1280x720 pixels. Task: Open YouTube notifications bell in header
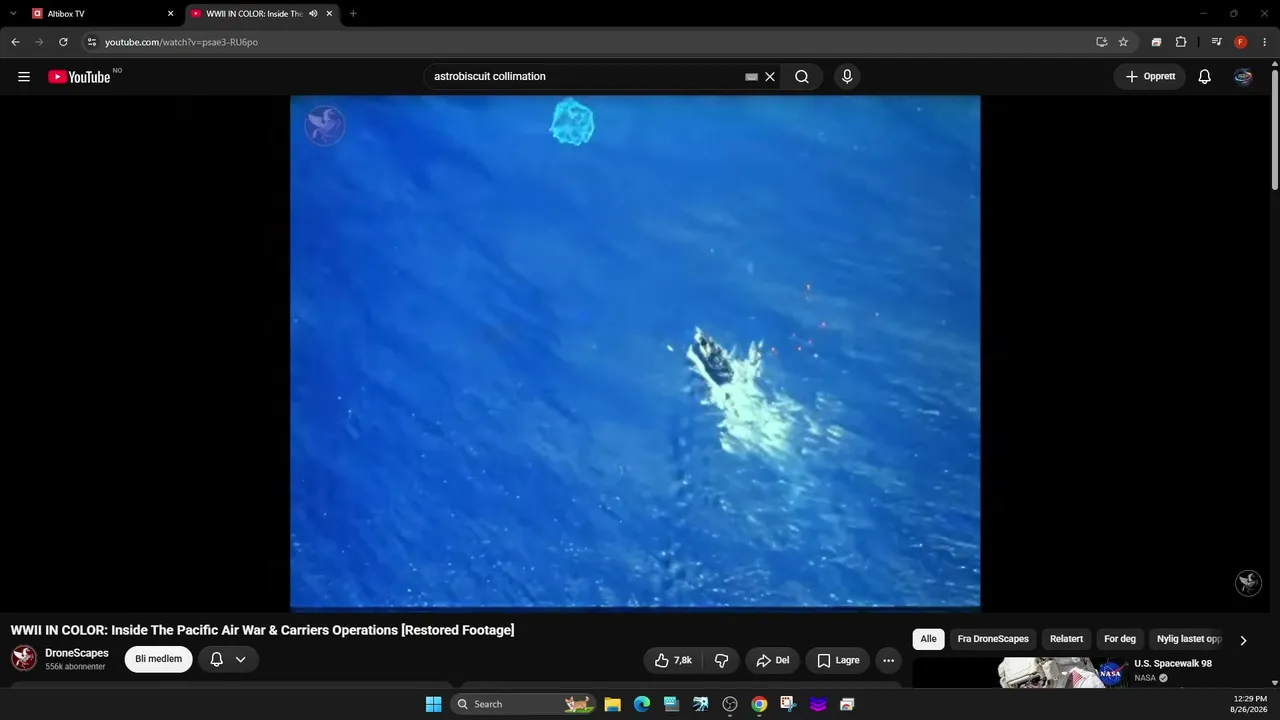1205,77
